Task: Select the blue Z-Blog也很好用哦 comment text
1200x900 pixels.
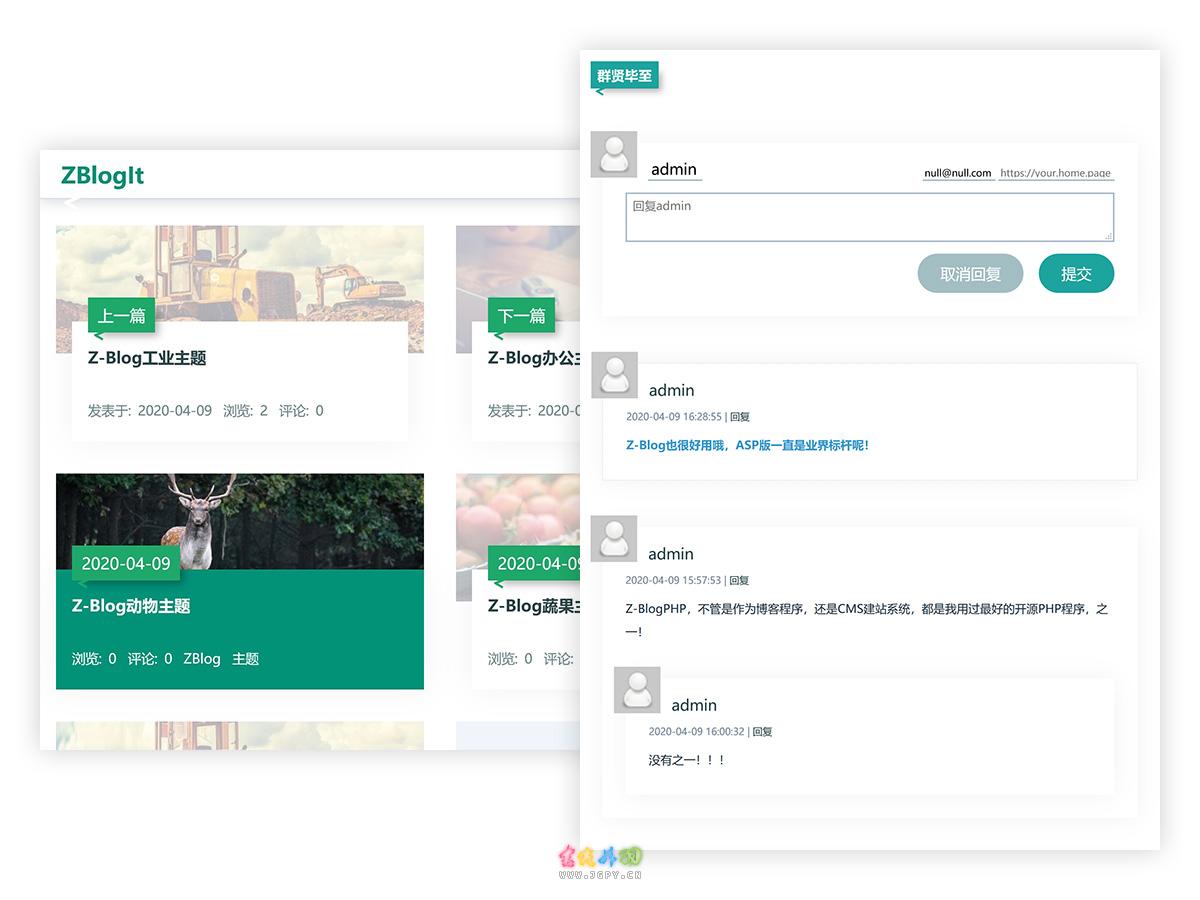Action: (747, 445)
